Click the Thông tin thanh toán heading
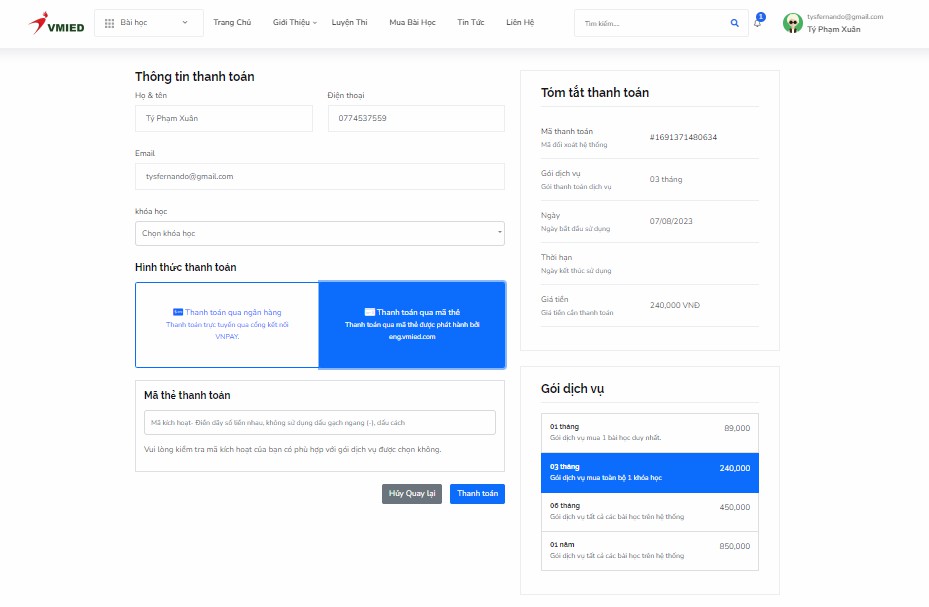This screenshot has height=607, width=929. pyautogui.click(x=194, y=77)
